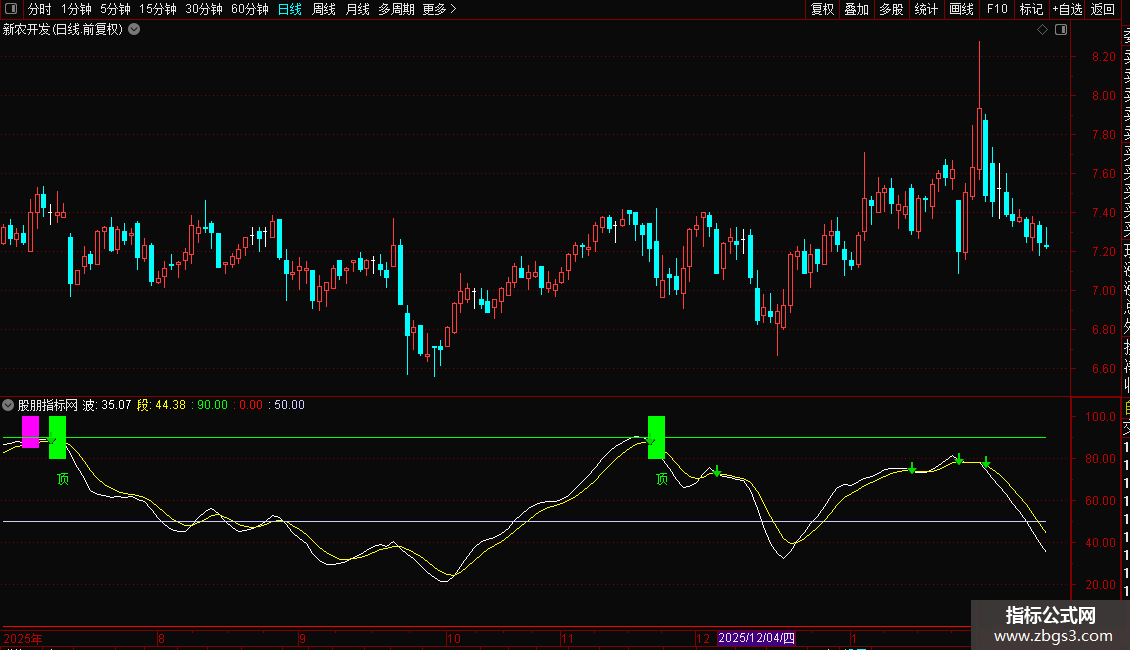Add stock with +自选 button
The width and height of the screenshot is (1130, 650).
[1067, 9]
